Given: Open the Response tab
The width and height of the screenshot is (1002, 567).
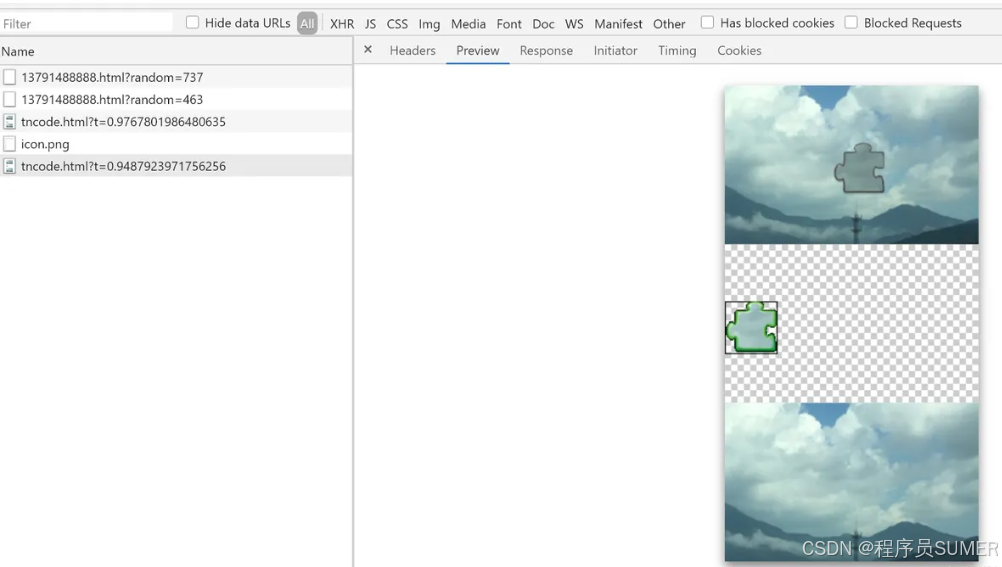Looking at the screenshot, I should pyautogui.click(x=546, y=51).
